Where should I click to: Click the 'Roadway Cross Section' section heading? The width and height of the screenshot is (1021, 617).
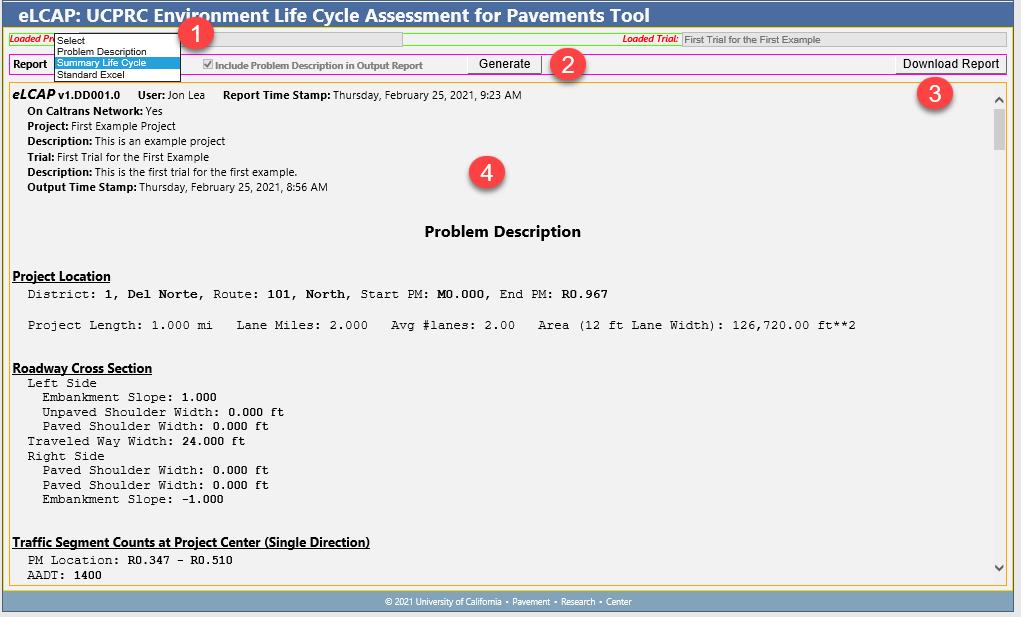point(82,368)
